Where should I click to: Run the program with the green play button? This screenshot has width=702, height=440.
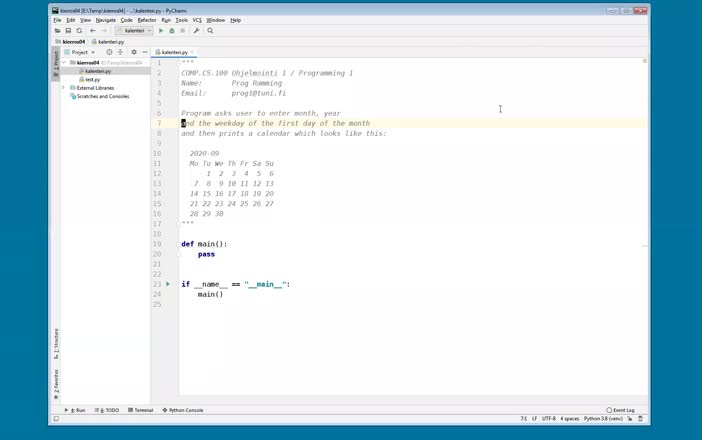(x=161, y=31)
